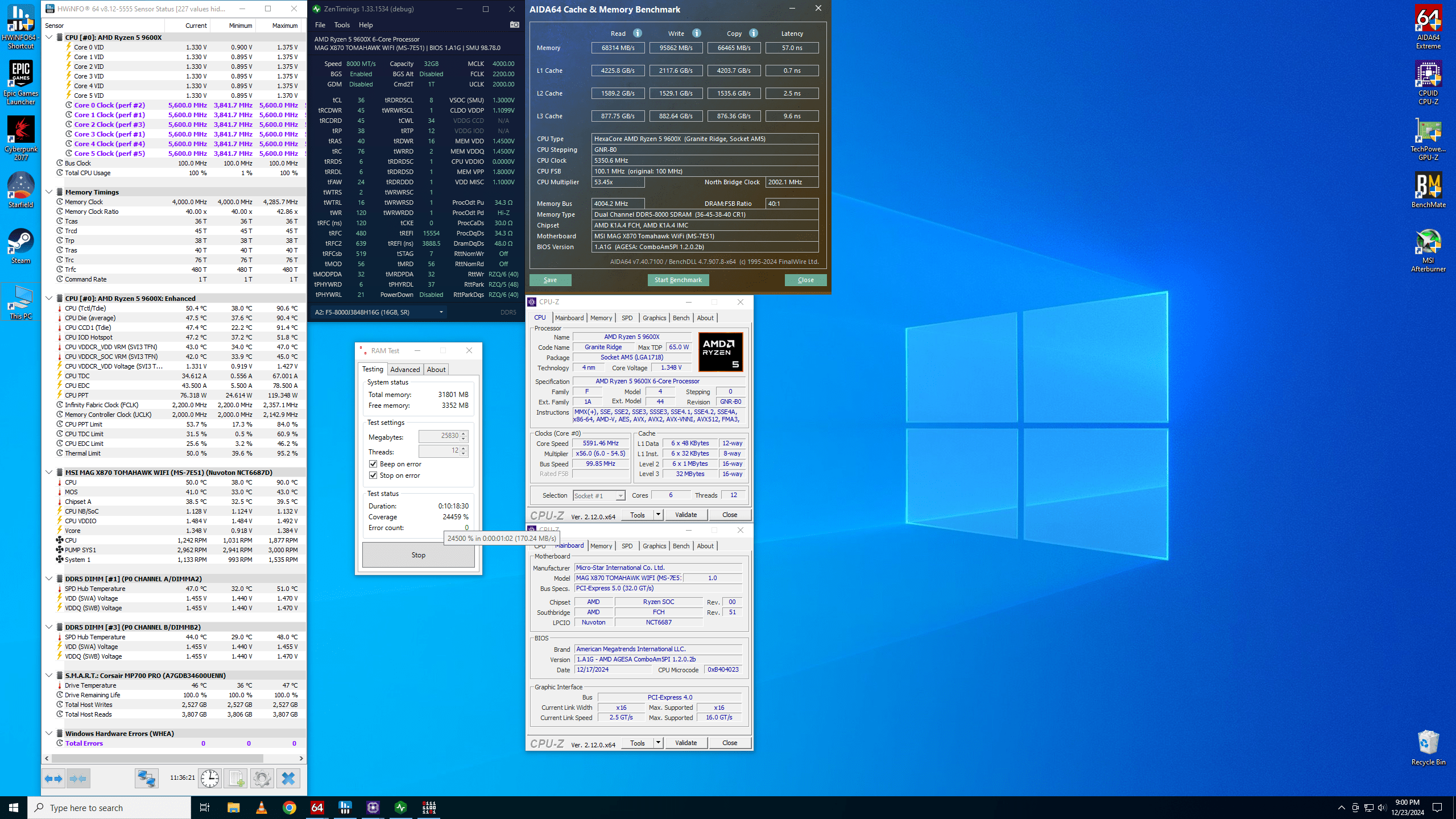The image size is (1456, 819).
Task: Toggle the Beep on error checkbox
Action: tap(374, 464)
